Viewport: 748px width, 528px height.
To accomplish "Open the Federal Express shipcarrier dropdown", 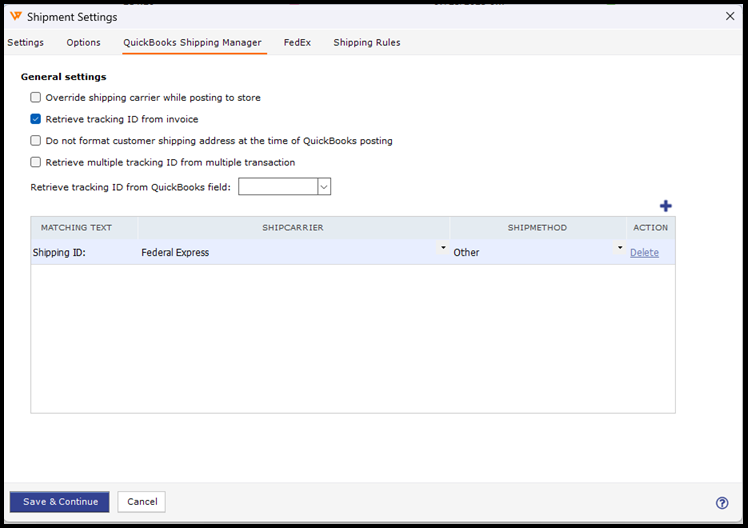I will (443, 248).
